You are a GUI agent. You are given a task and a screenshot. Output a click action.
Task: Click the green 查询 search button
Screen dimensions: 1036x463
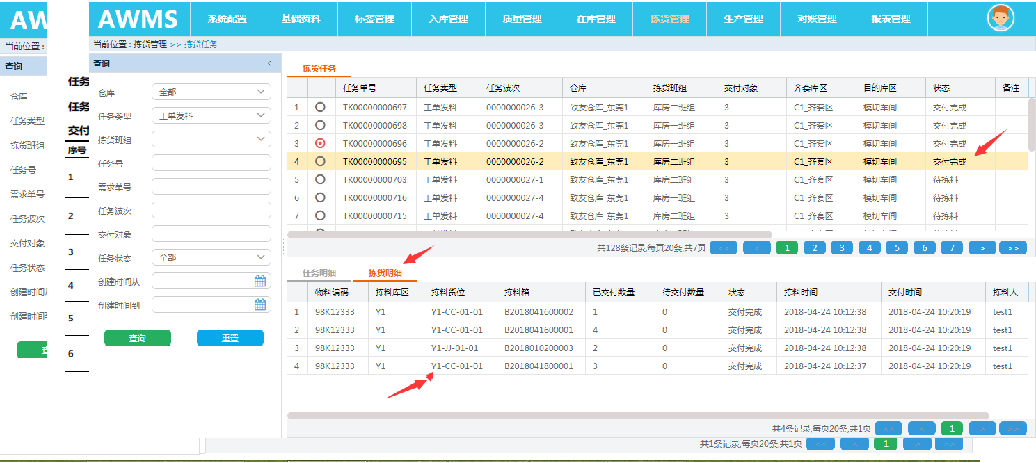click(137, 338)
